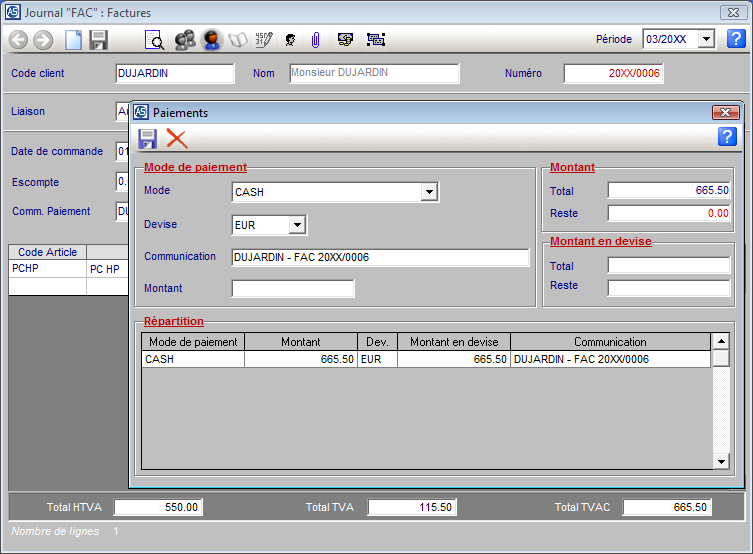753x554 pixels.
Task: Click the new document icon in toolbar
Action: [x=73, y=40]
